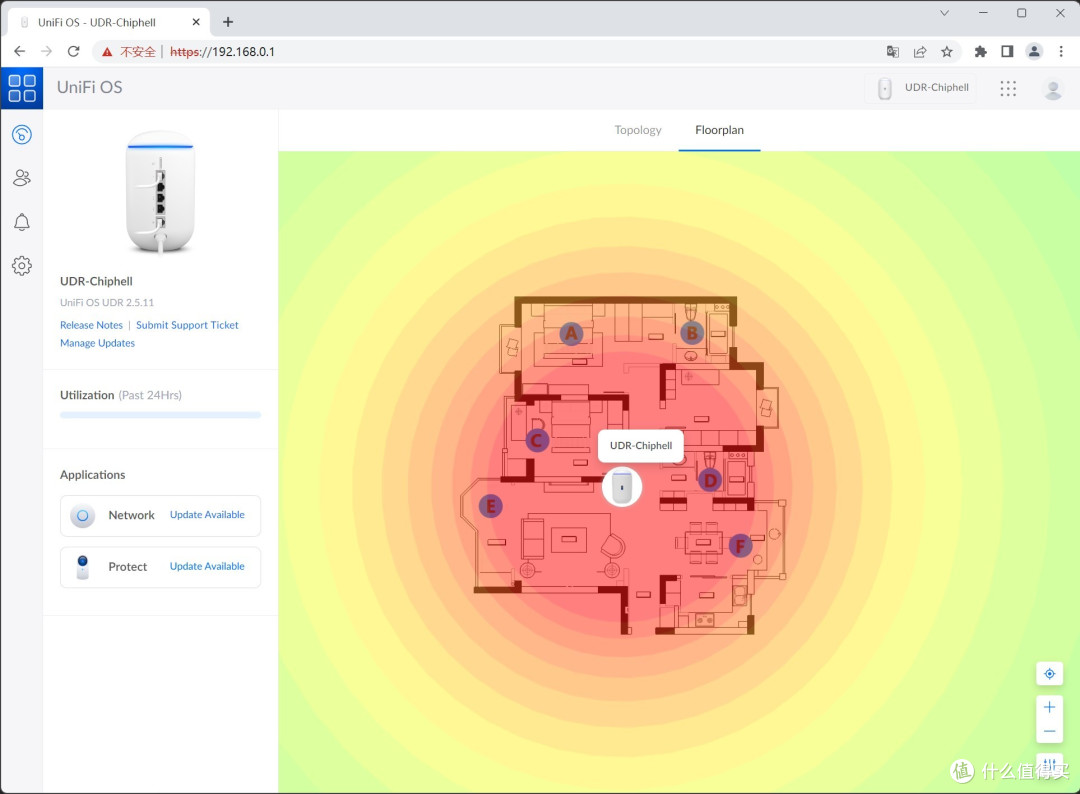
Task: Open the Users sidebar icon
Action: pyautogui.click(x=21, y=178)
